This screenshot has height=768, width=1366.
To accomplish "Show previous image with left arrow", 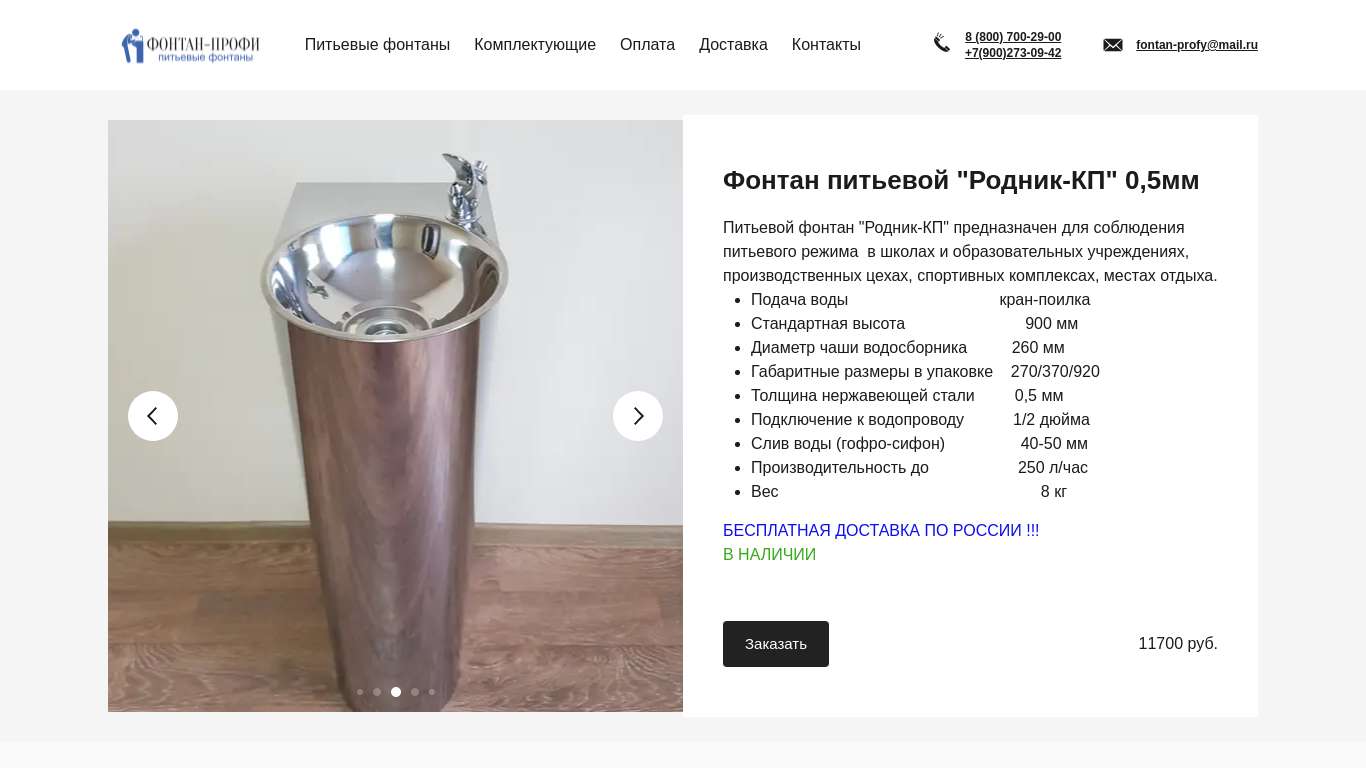I will click(x=153, y=416).
